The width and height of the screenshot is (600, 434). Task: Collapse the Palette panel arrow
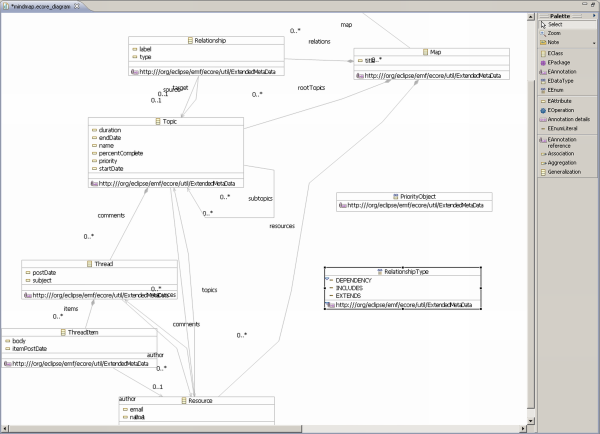(x=594, y=16)
